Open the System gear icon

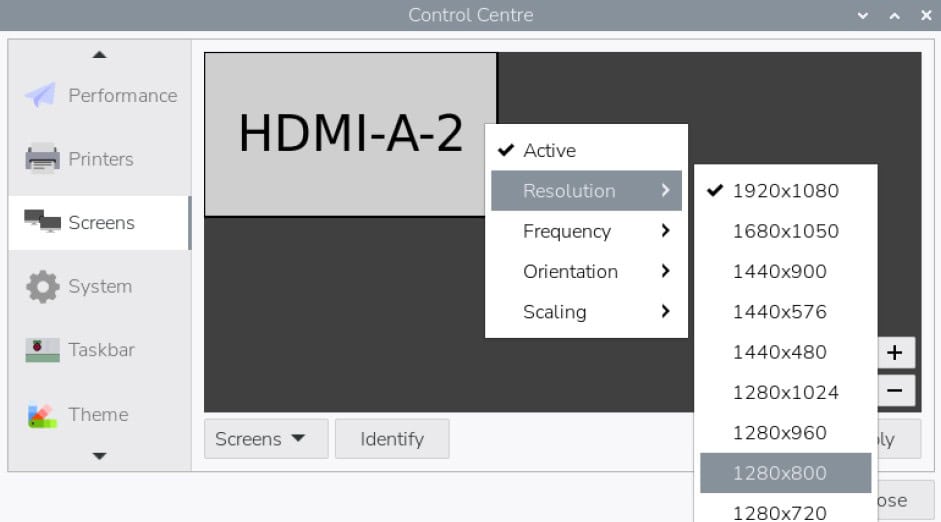42,287
